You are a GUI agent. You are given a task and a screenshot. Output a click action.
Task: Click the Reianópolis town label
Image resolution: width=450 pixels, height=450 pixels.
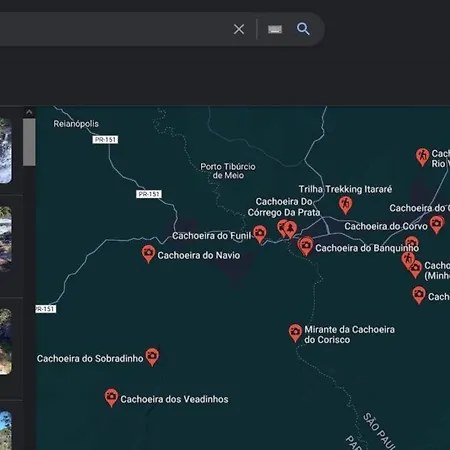tap(76, 124)
